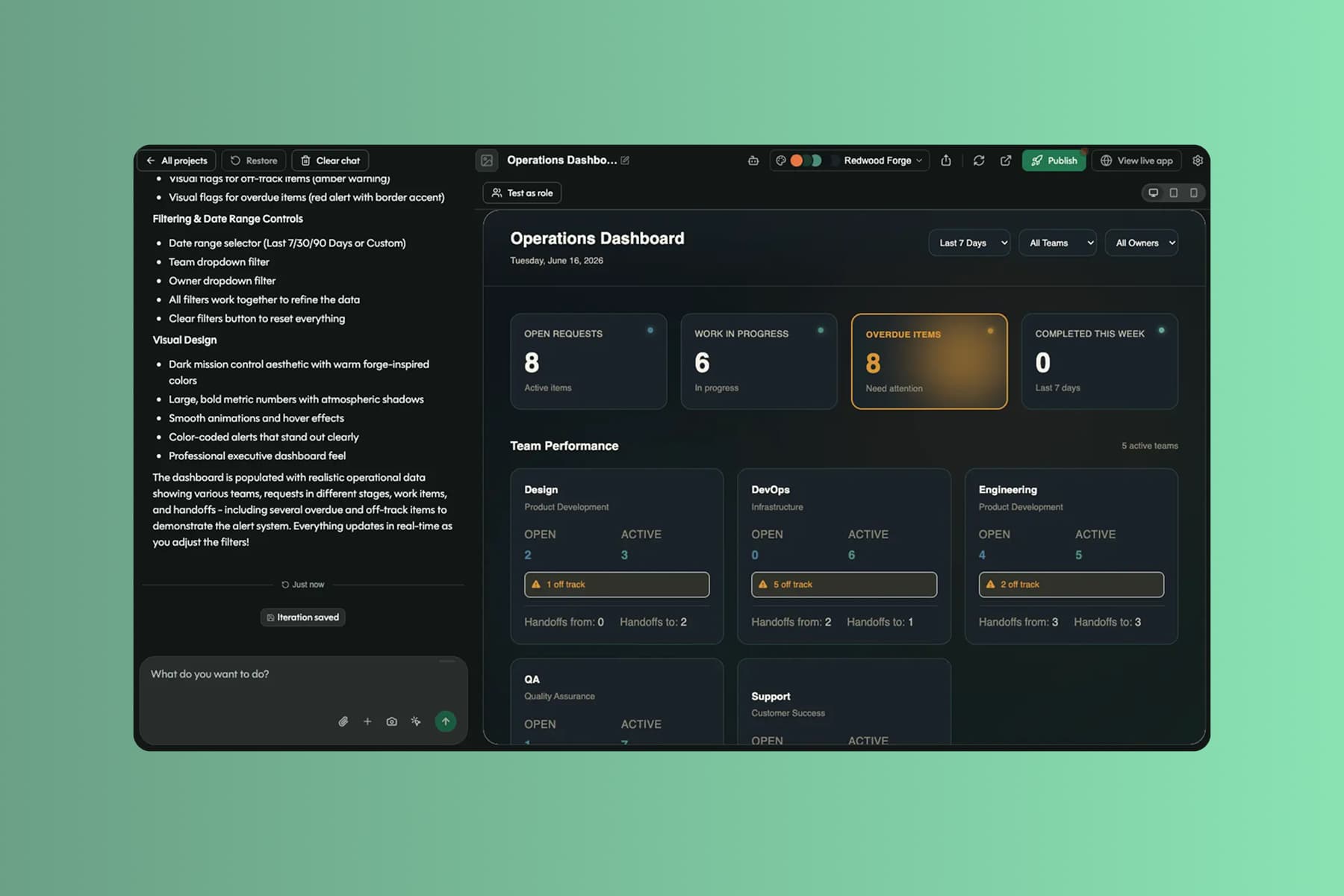Click the Clear chat button
The height and width of the screenshot is (896, 1344).
[330, 161]
